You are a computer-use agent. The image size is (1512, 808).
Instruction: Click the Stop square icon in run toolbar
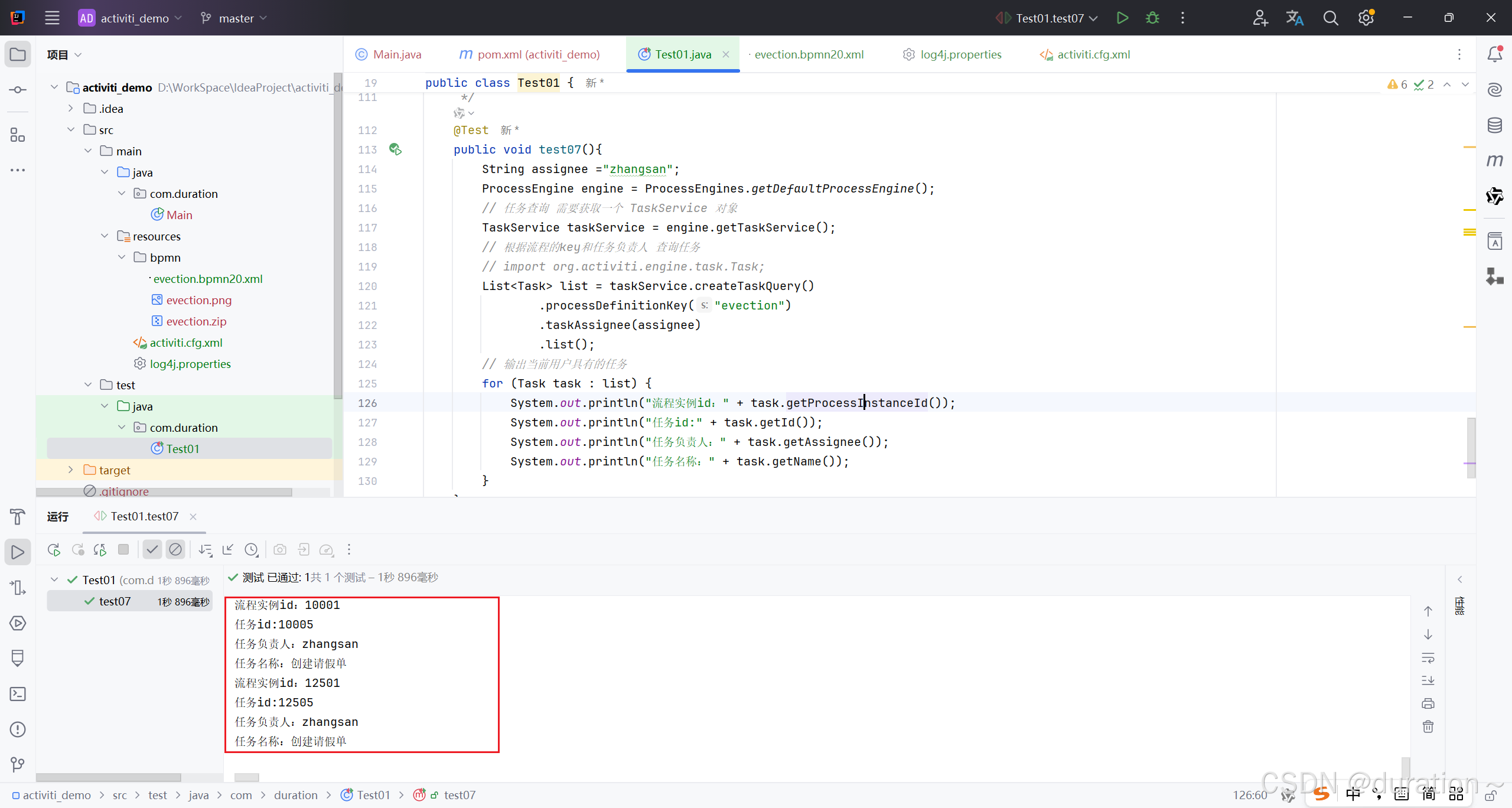point(123,550)
